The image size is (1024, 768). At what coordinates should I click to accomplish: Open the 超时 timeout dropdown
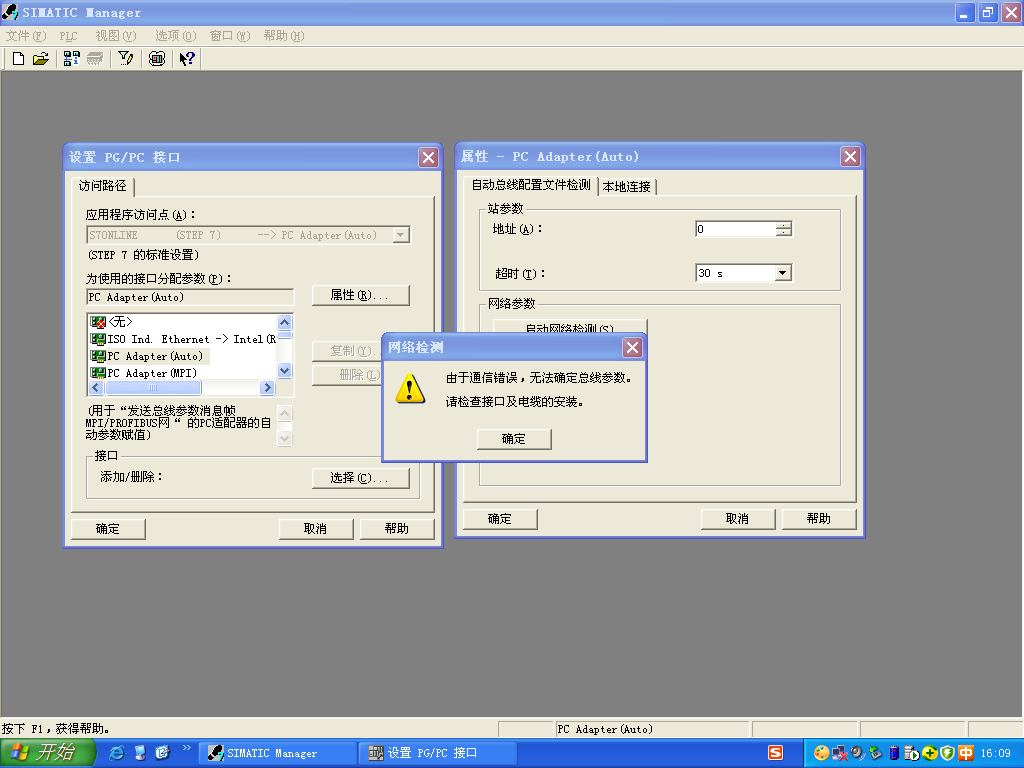point(783,273)
